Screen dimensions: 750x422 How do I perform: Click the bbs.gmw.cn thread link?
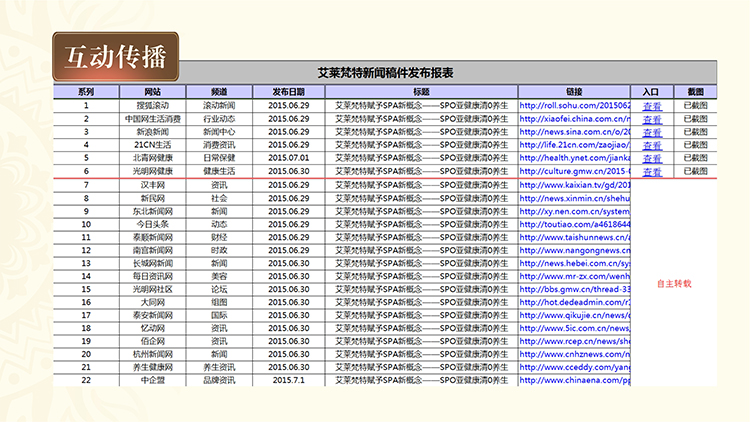coord(575,289)
